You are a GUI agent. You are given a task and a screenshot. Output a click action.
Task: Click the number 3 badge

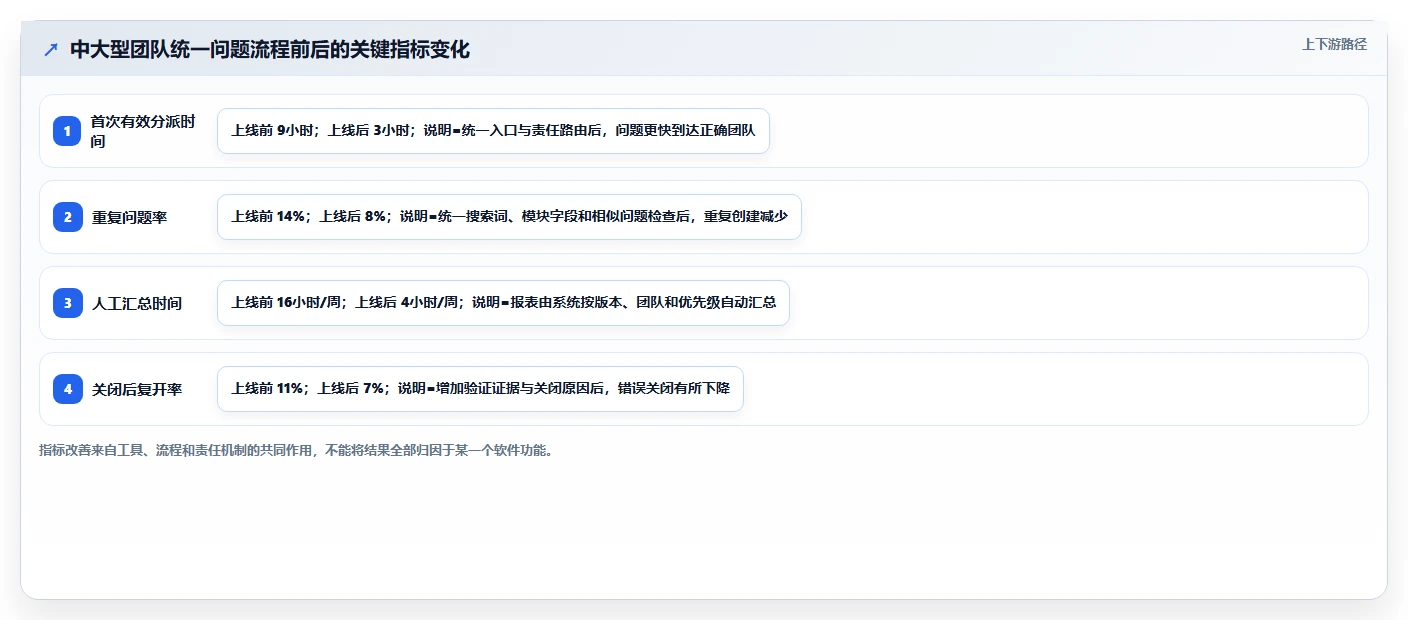click(68, 303)
